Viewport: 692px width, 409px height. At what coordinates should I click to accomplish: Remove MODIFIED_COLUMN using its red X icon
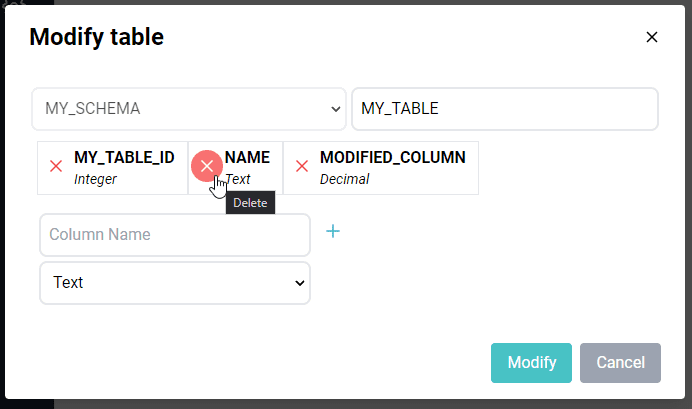tap(302, 166)
